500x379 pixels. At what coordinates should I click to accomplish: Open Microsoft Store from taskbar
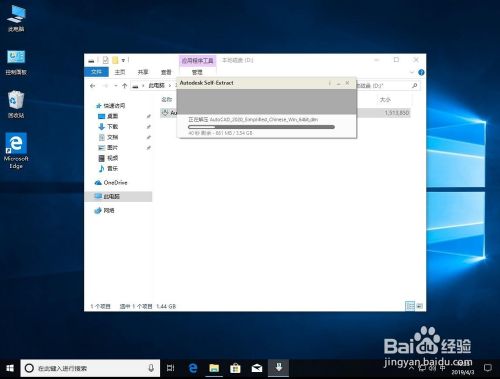[x=235, y=368]
